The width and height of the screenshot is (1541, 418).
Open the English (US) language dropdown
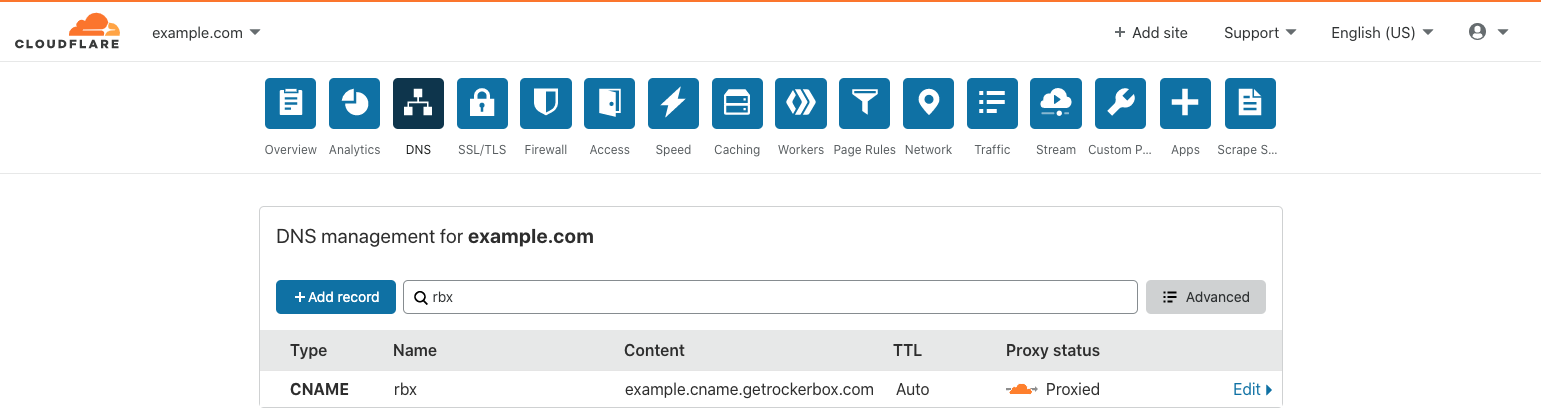click(1382, 33)
